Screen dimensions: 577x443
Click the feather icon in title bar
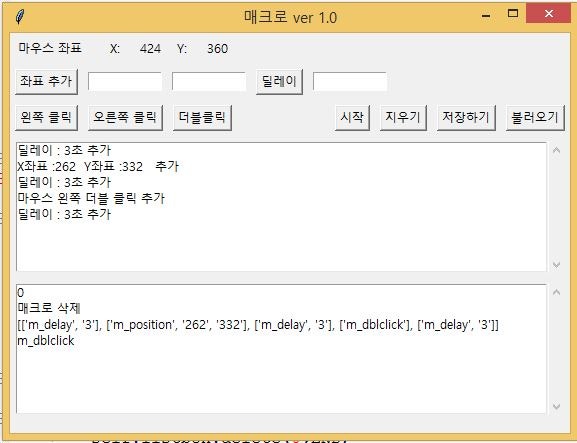20,17
